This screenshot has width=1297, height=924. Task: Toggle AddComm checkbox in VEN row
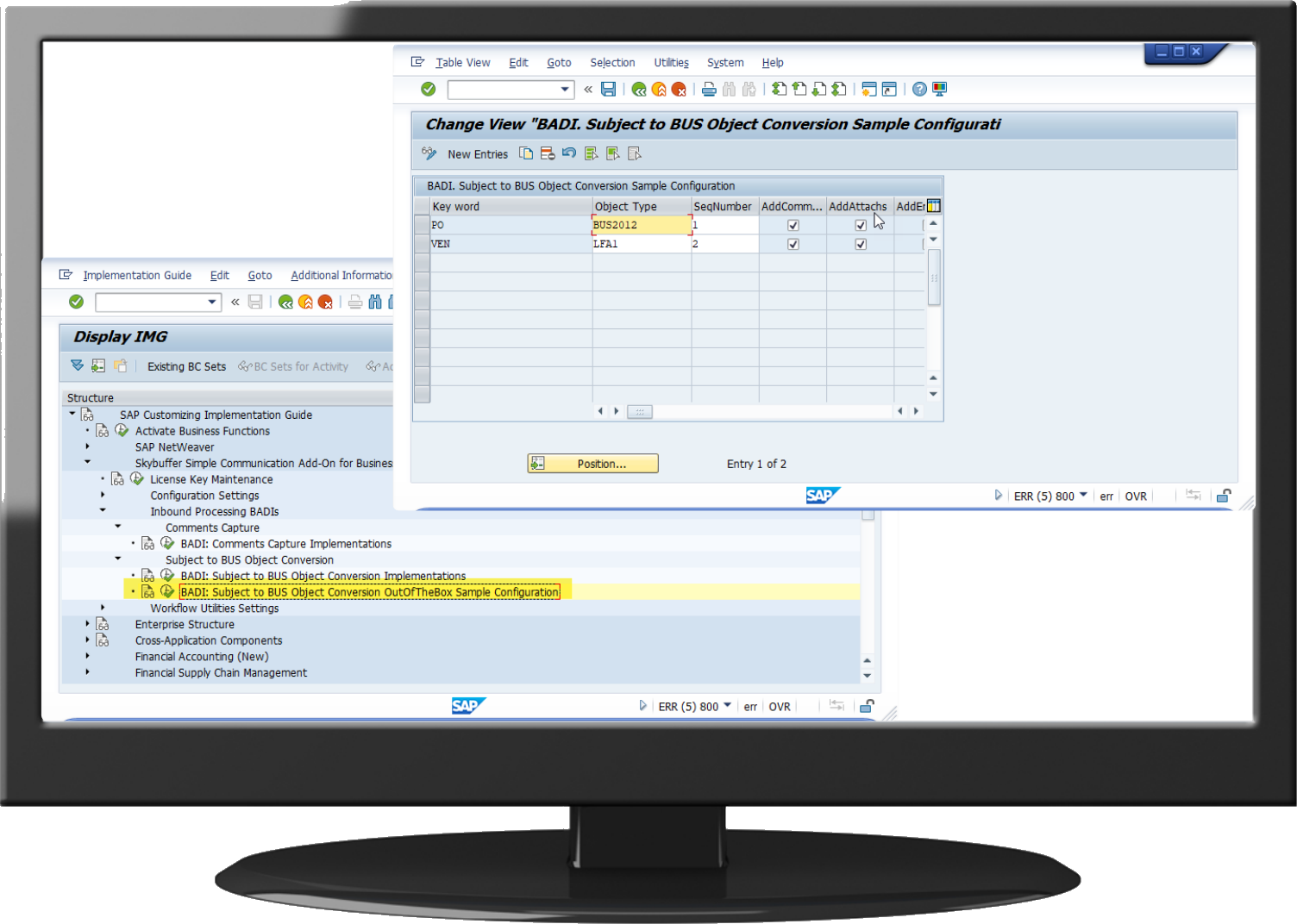coord(793,244)
